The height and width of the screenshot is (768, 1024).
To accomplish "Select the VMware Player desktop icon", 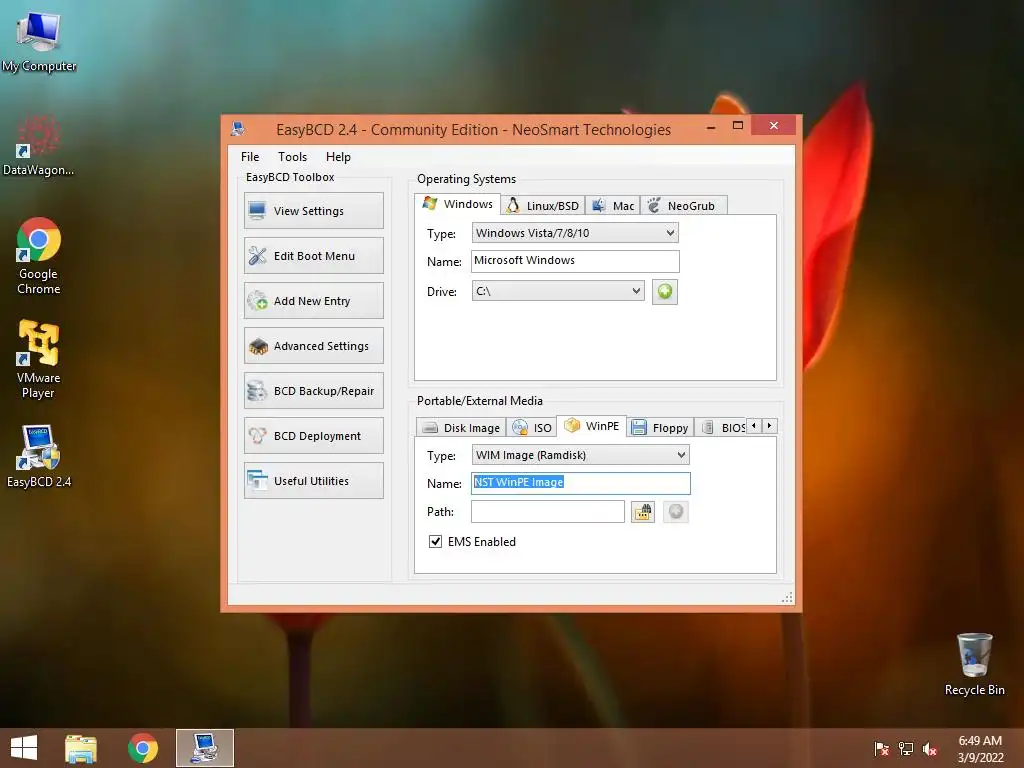I will [x=39, y=359].
